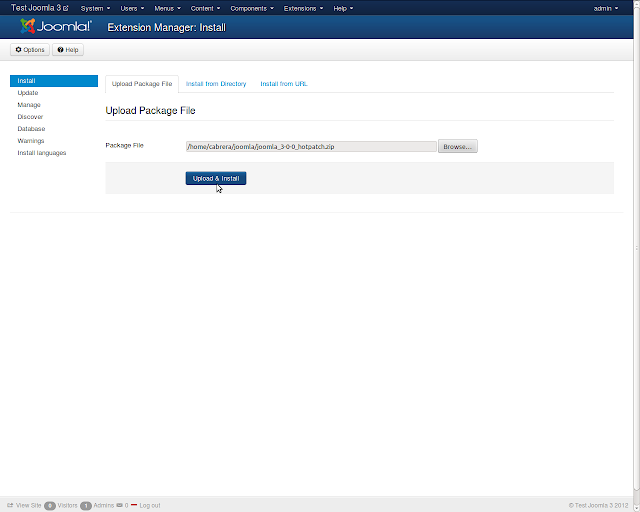This screenshot has width=640, height=512.
Task: Click the 'Package File' field label
Action: coord(124,145)
